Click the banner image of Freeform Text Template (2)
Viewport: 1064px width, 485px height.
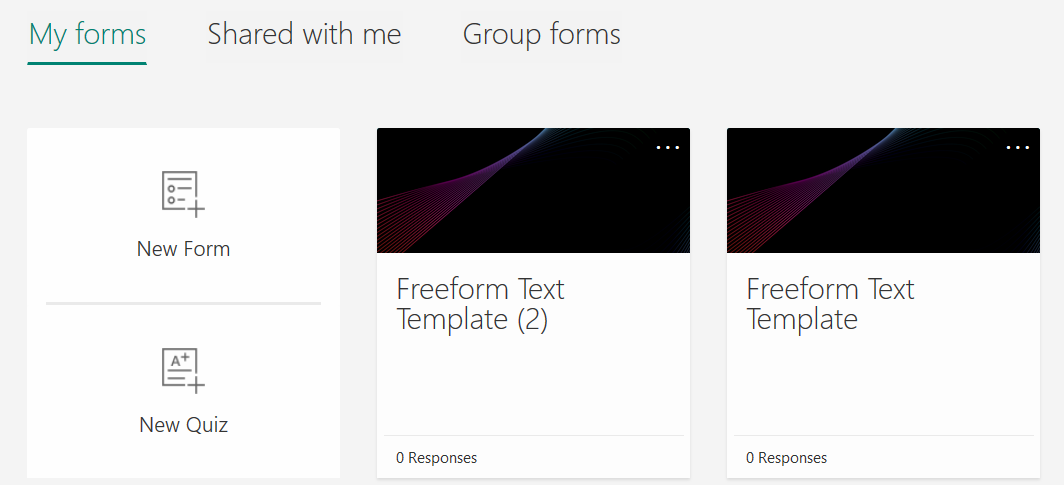[x=533, y=191]
